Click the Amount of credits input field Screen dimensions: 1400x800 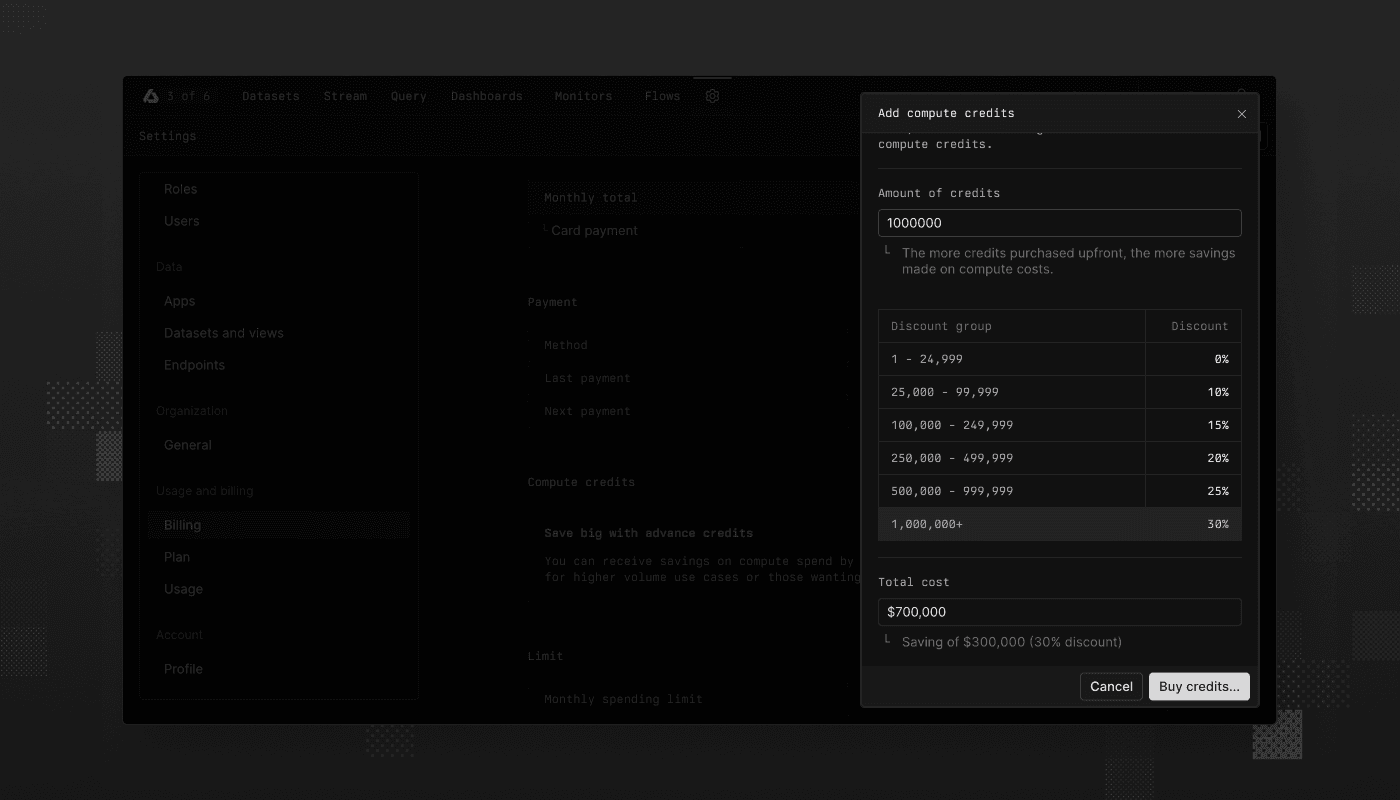(x=1059, y=222)
